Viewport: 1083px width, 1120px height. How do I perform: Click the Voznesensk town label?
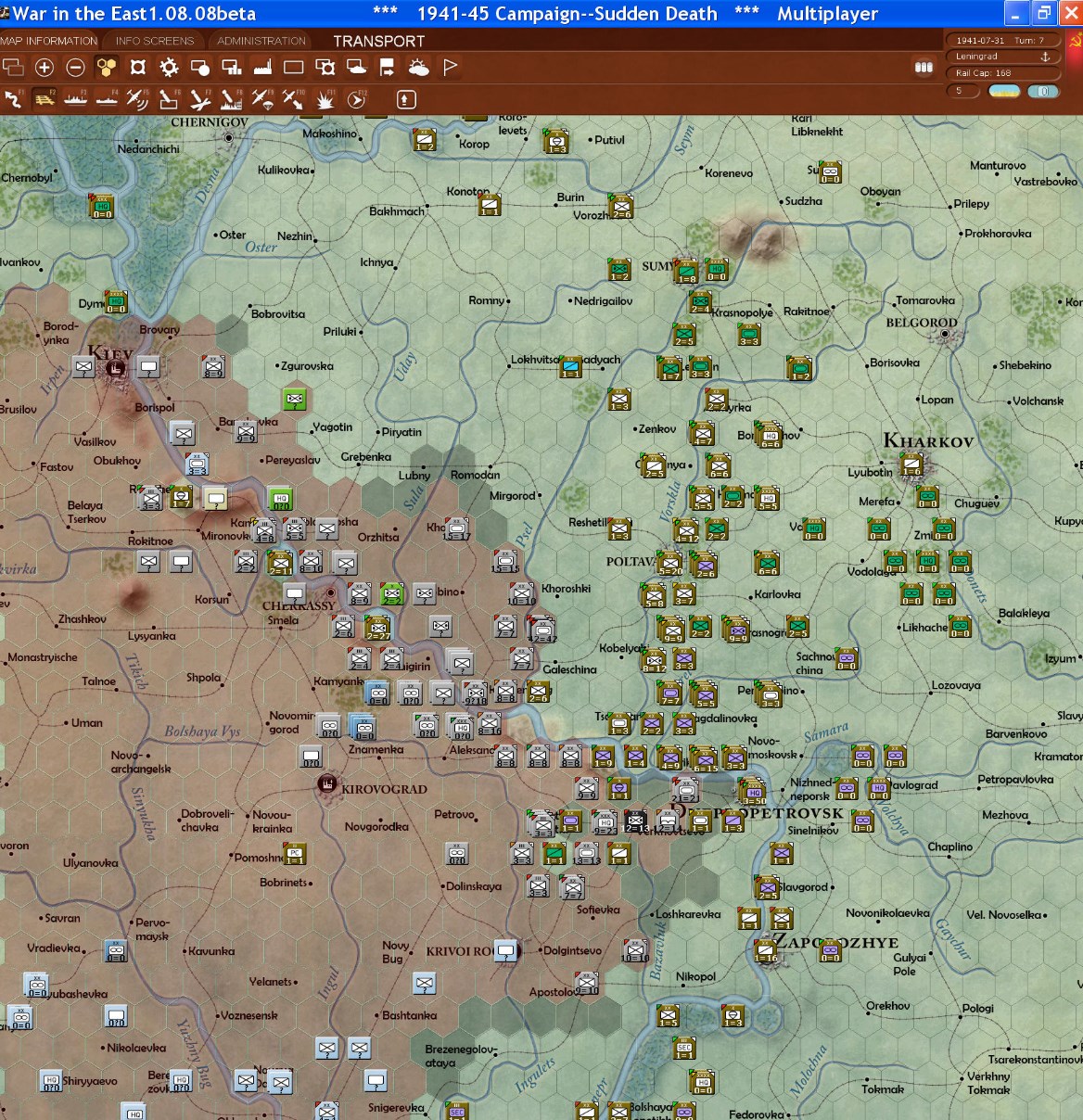248,1015
